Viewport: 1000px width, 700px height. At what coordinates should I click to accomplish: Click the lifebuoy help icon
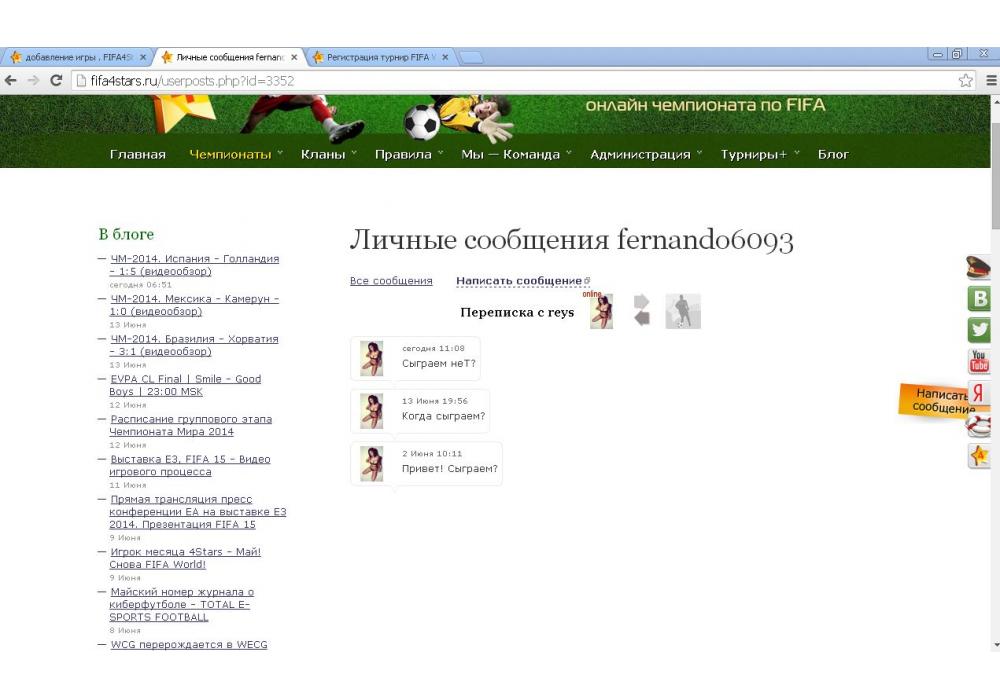pos(979,425)
